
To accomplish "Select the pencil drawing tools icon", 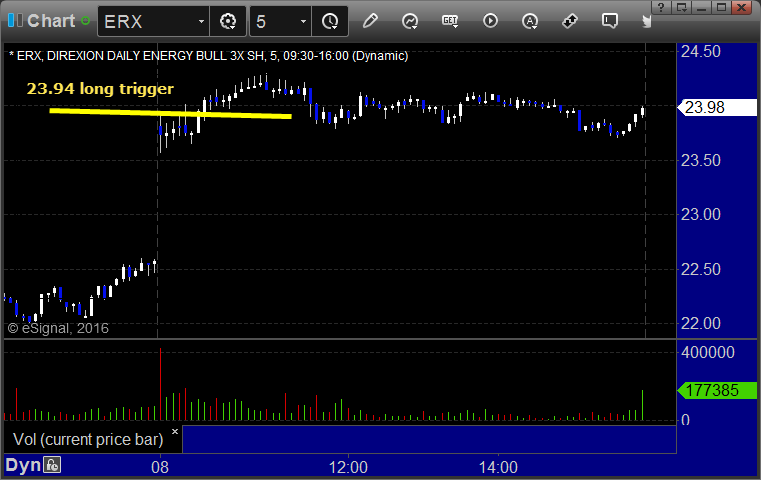I will pyautogui.click(x=370, y=21).
